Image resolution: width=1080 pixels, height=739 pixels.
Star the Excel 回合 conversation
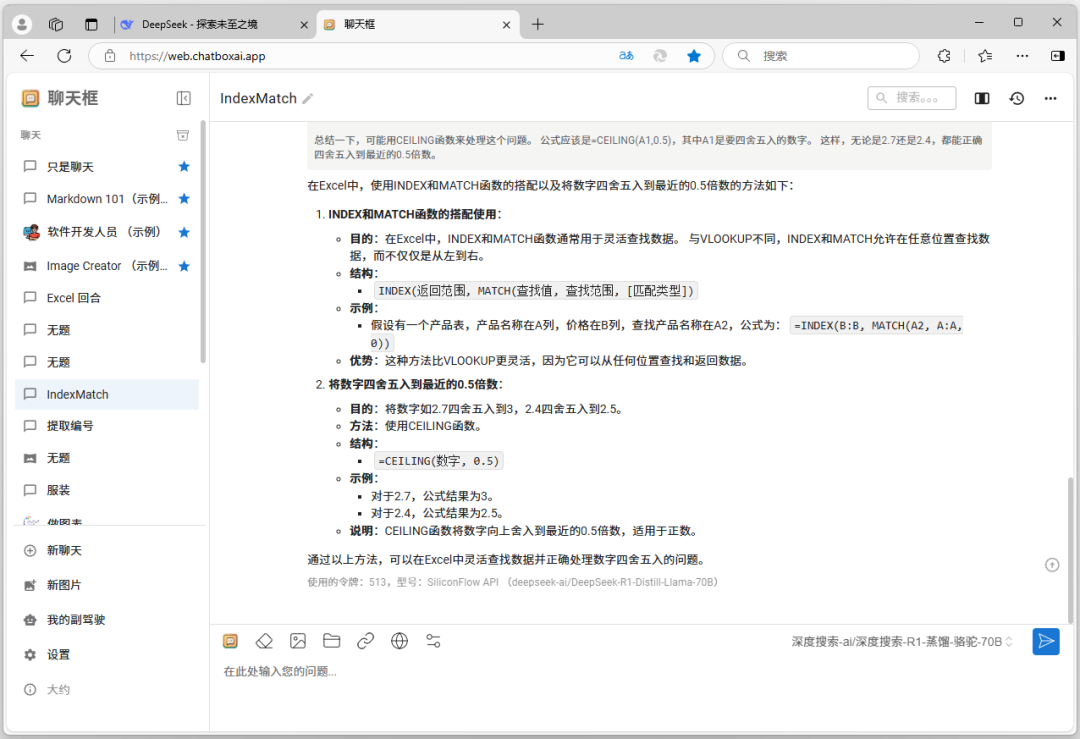point(183,297)
